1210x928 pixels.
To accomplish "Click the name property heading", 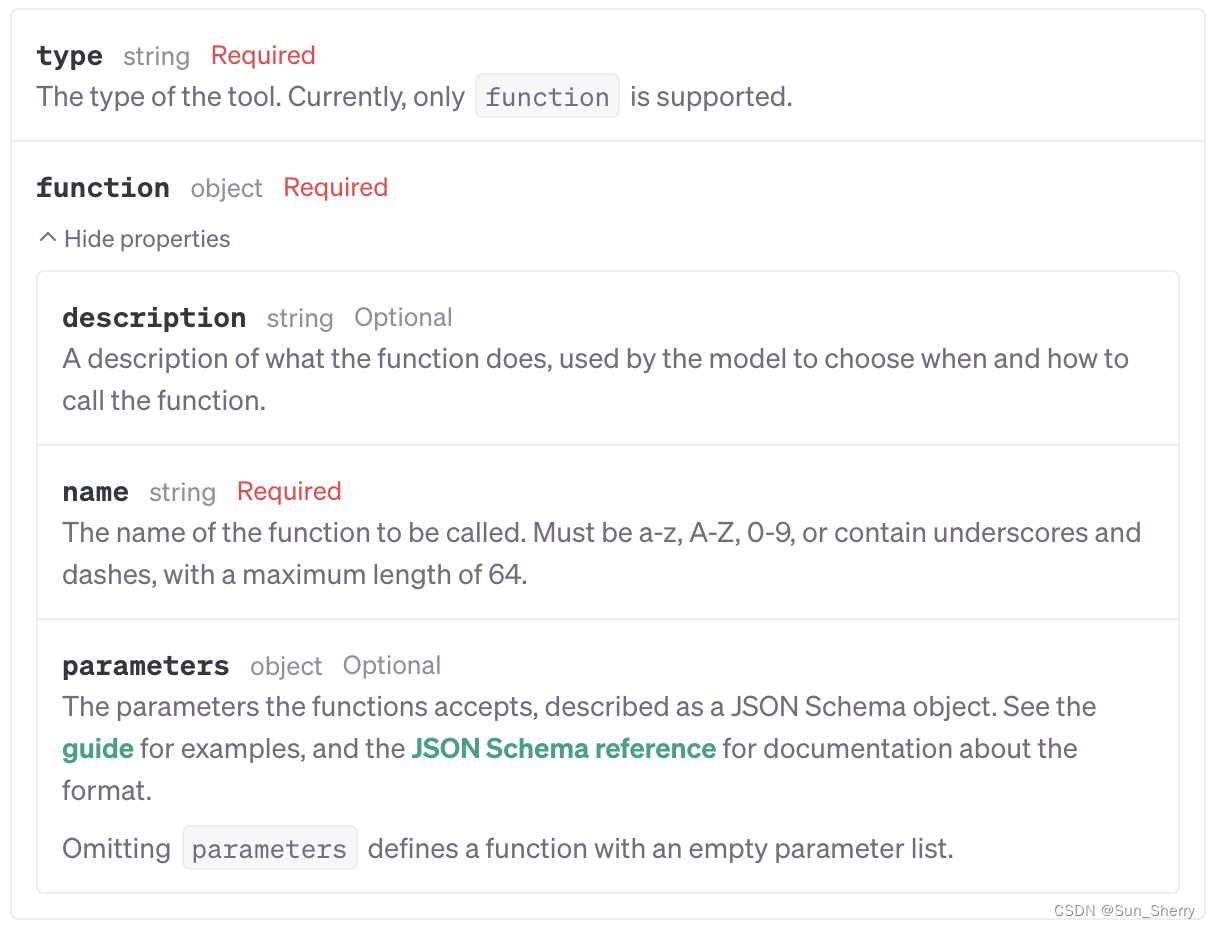I will coord(95,492).
